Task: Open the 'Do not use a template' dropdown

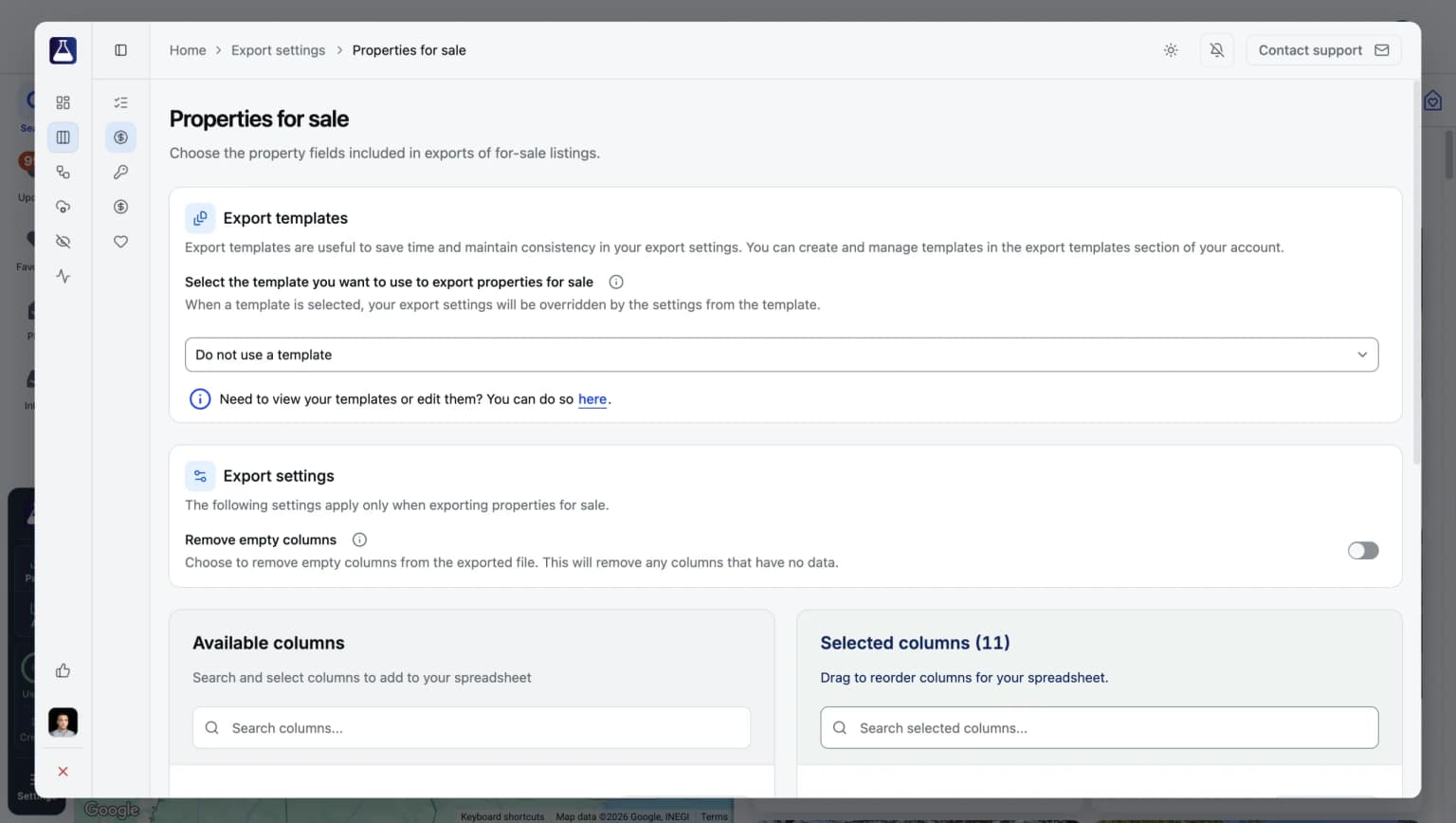Action: [x=781, y=355]
